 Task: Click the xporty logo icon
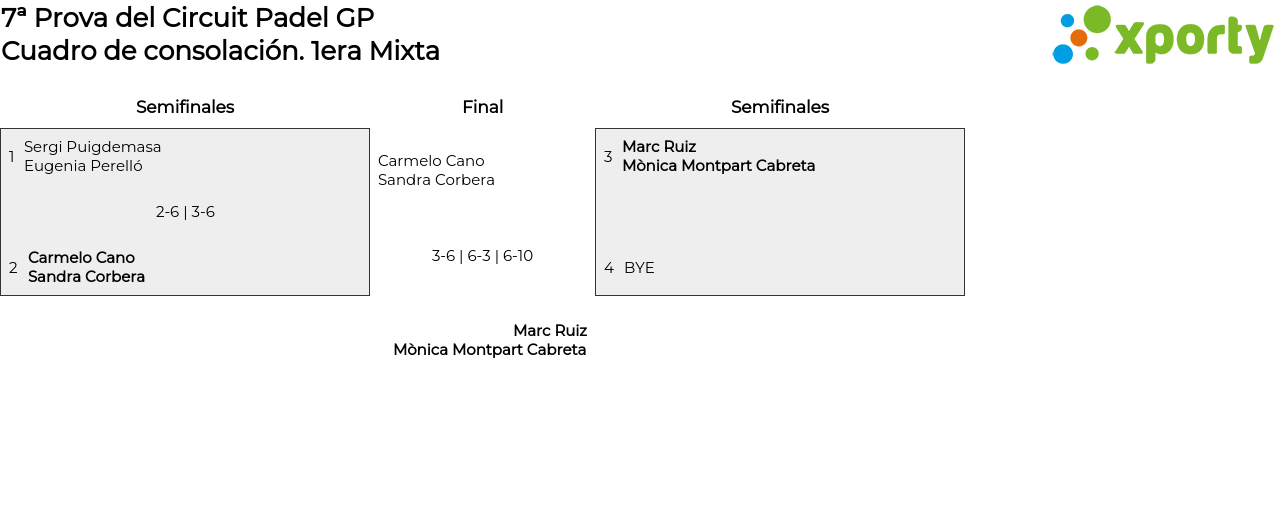1081,35
